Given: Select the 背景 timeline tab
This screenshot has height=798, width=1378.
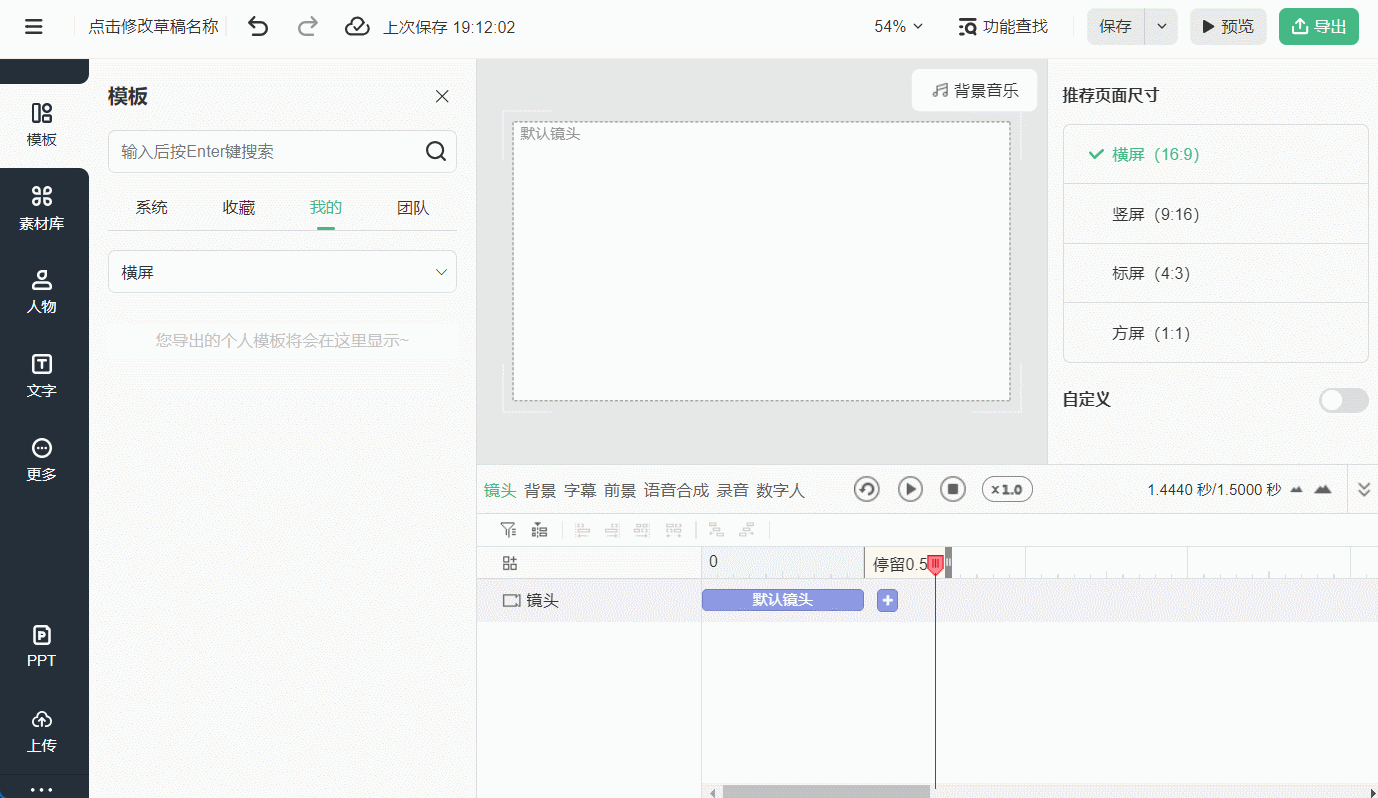Looking at the screenshot, I should coord(540,490).
